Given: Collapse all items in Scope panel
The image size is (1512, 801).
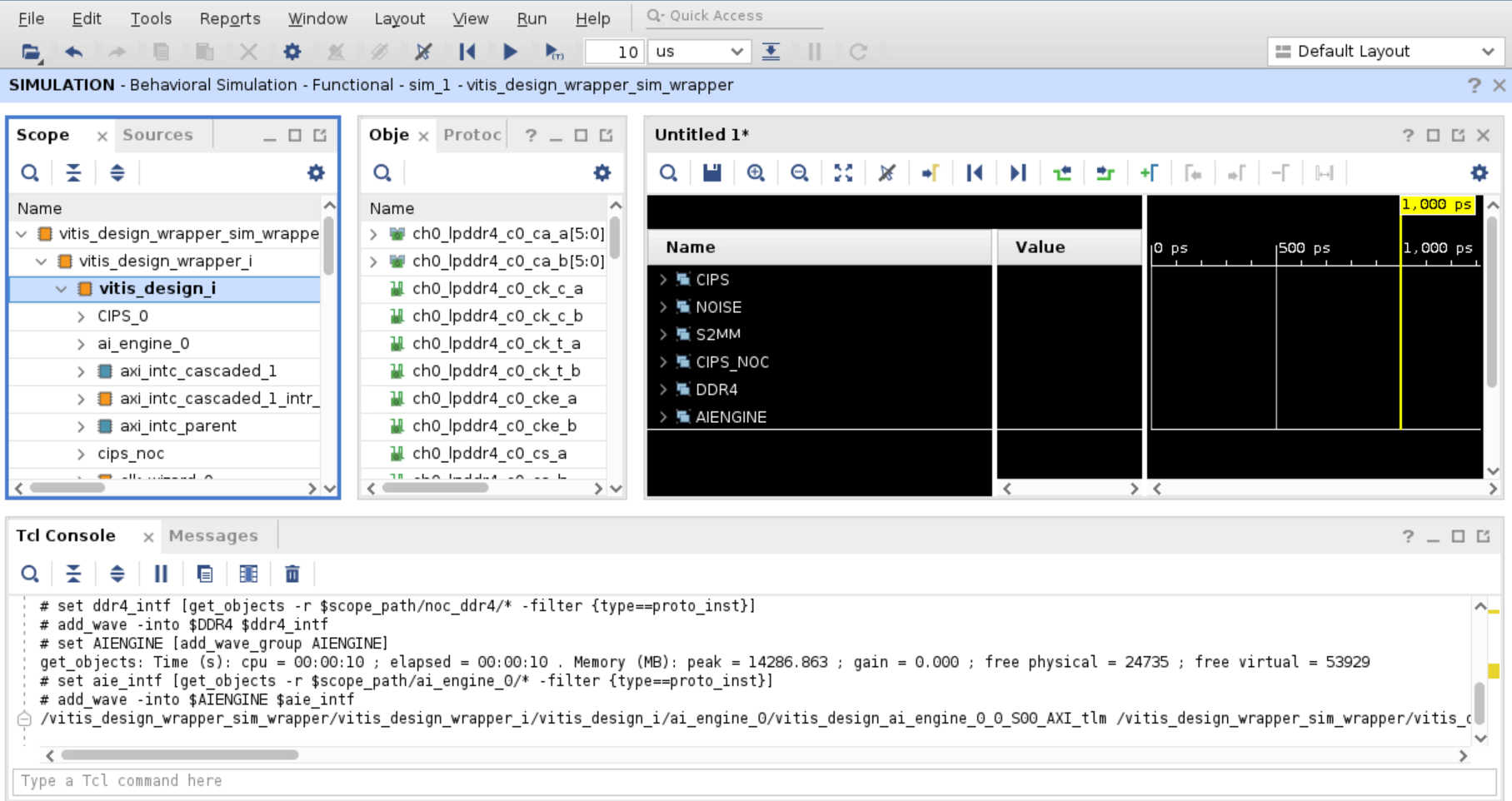Looking at the screenshot, I should tap(73, 173).
